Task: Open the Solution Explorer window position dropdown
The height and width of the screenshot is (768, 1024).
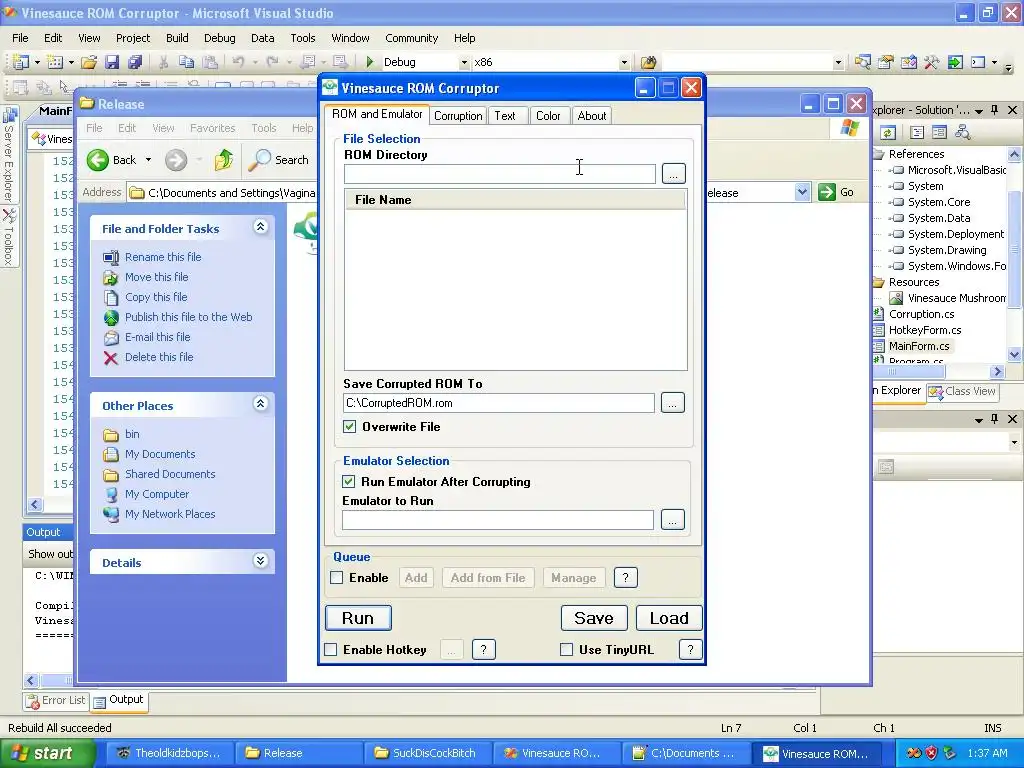Action: (x=978, y=111)
